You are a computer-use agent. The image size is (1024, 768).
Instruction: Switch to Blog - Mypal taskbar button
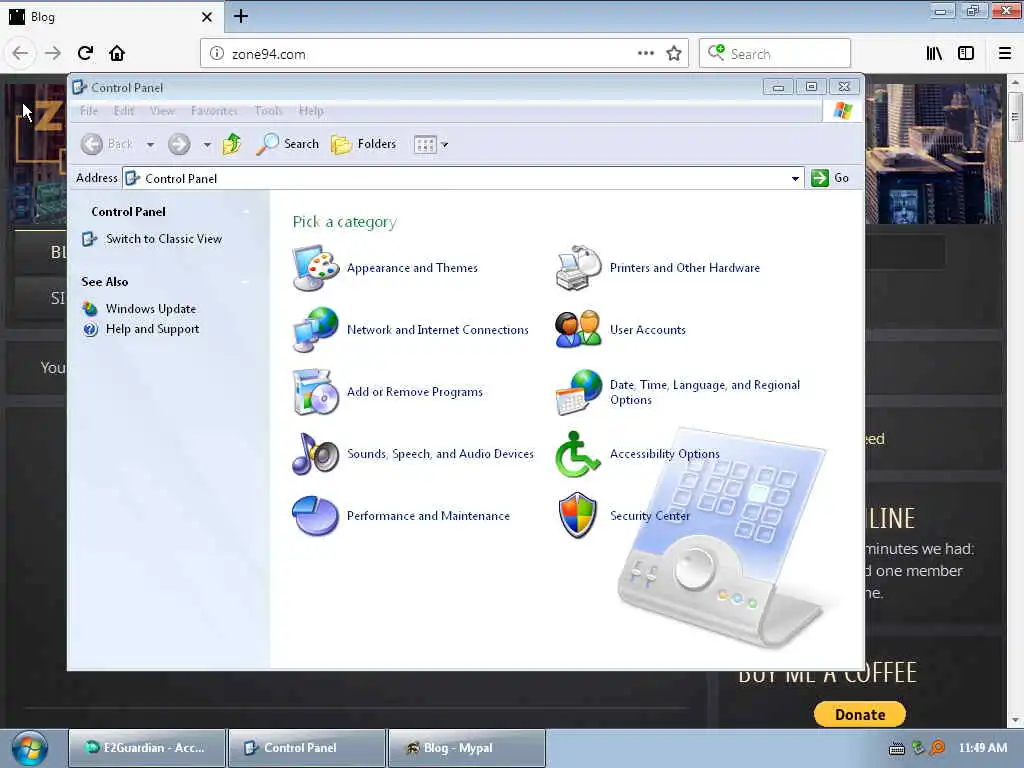coord(467,748)
